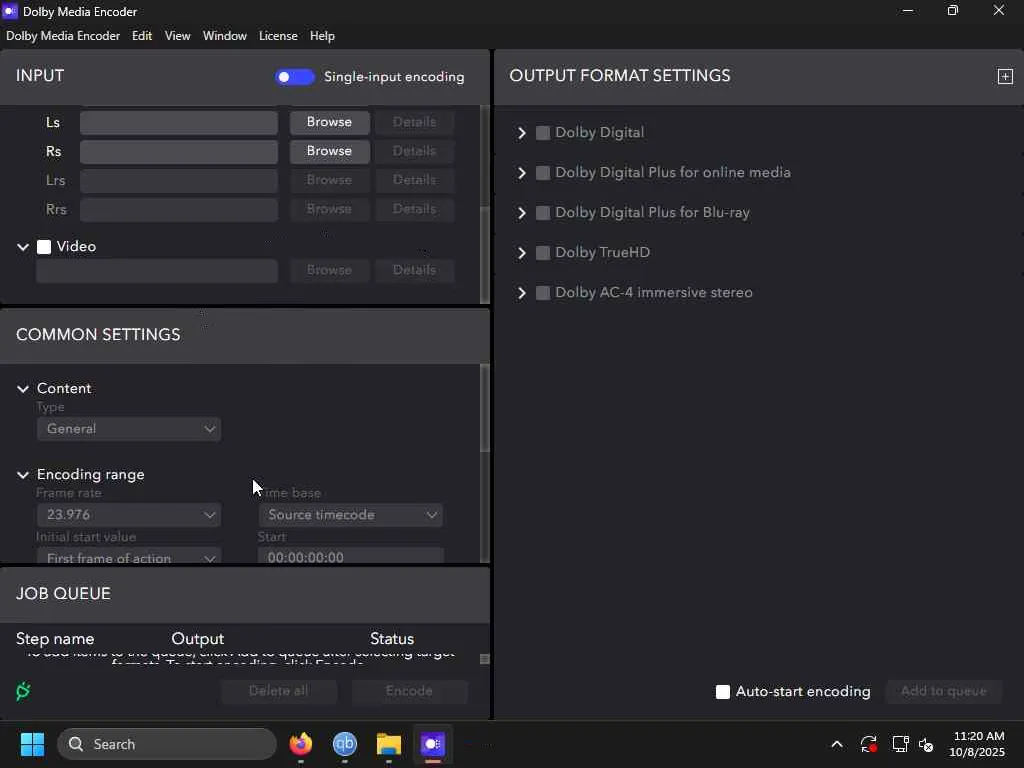
Task: Click Details for the Rs channel
Action: click(414, 151)
